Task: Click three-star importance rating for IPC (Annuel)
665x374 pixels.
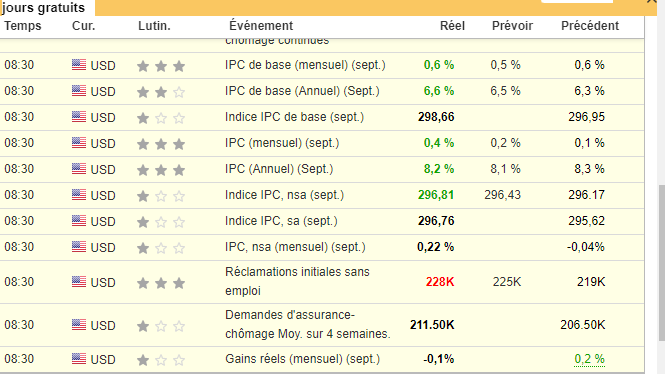Action: click(x=161, y=170)
